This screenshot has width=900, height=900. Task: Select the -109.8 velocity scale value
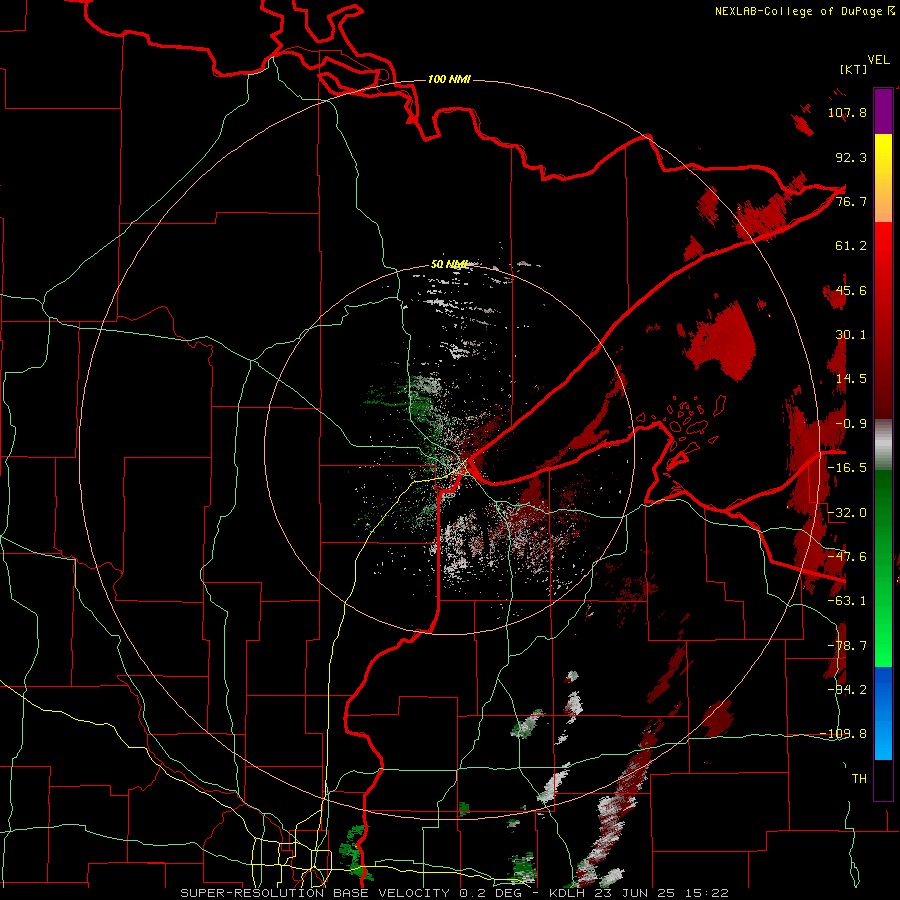843,734
